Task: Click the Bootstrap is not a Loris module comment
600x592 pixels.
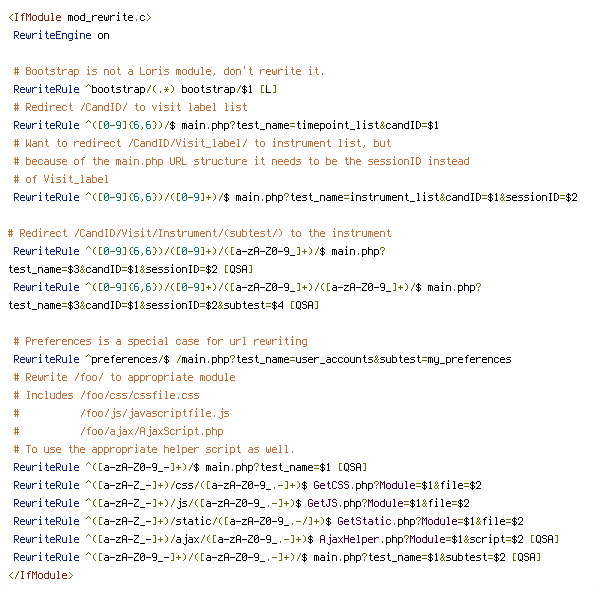Action: [169, 72]
